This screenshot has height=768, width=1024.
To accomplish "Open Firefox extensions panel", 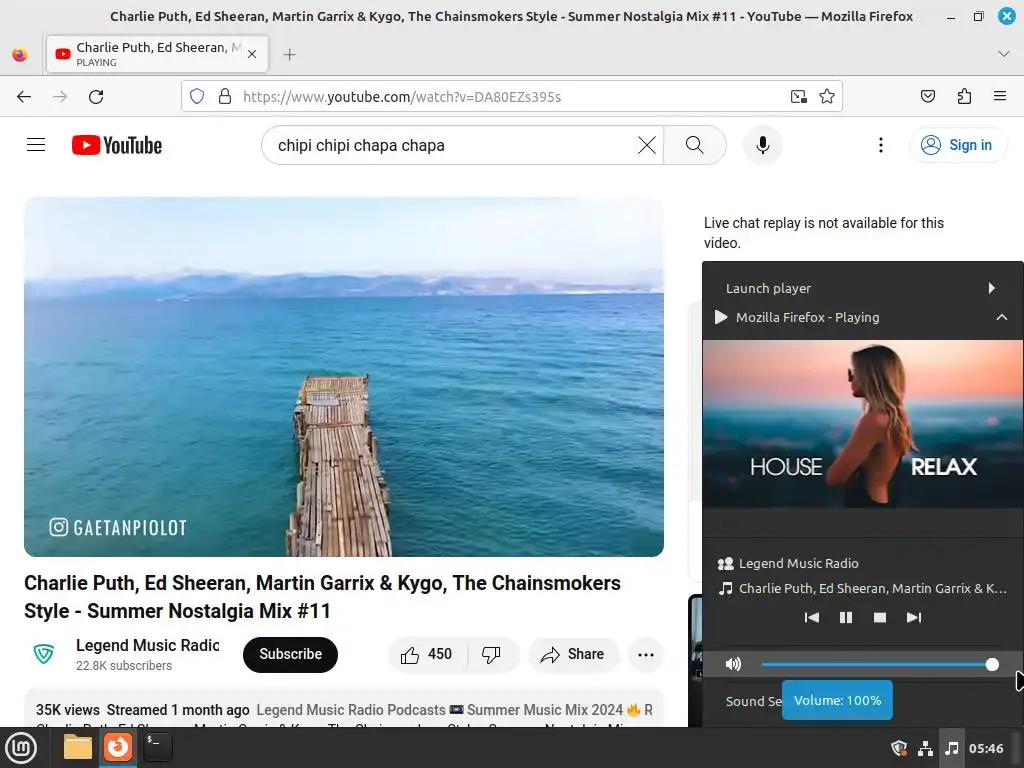I will pos(964,97).
